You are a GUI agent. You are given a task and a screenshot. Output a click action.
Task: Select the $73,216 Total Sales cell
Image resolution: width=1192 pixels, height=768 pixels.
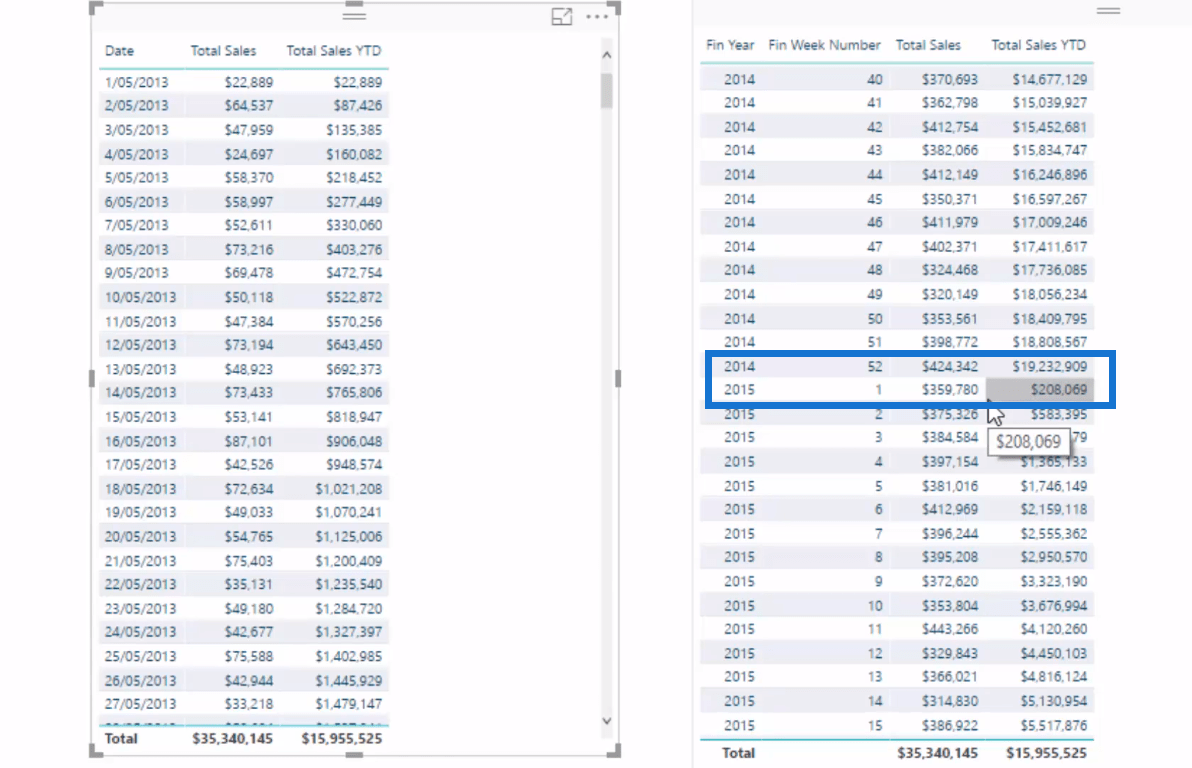[x=249, y=249]
